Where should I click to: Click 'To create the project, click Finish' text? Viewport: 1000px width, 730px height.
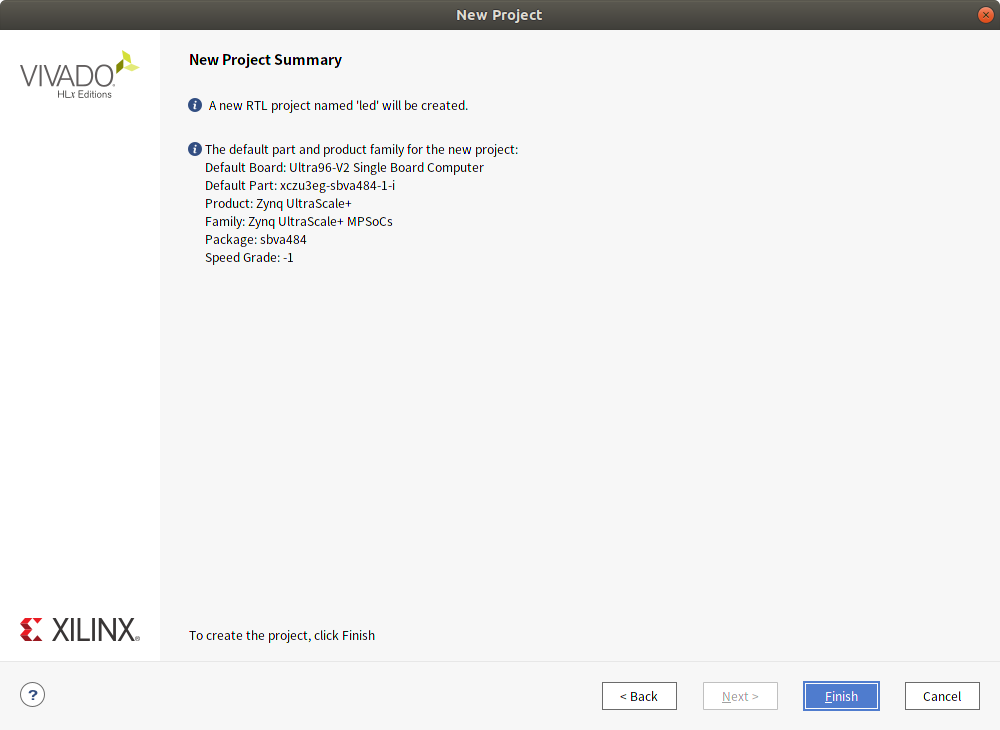[x=282, y=636]
